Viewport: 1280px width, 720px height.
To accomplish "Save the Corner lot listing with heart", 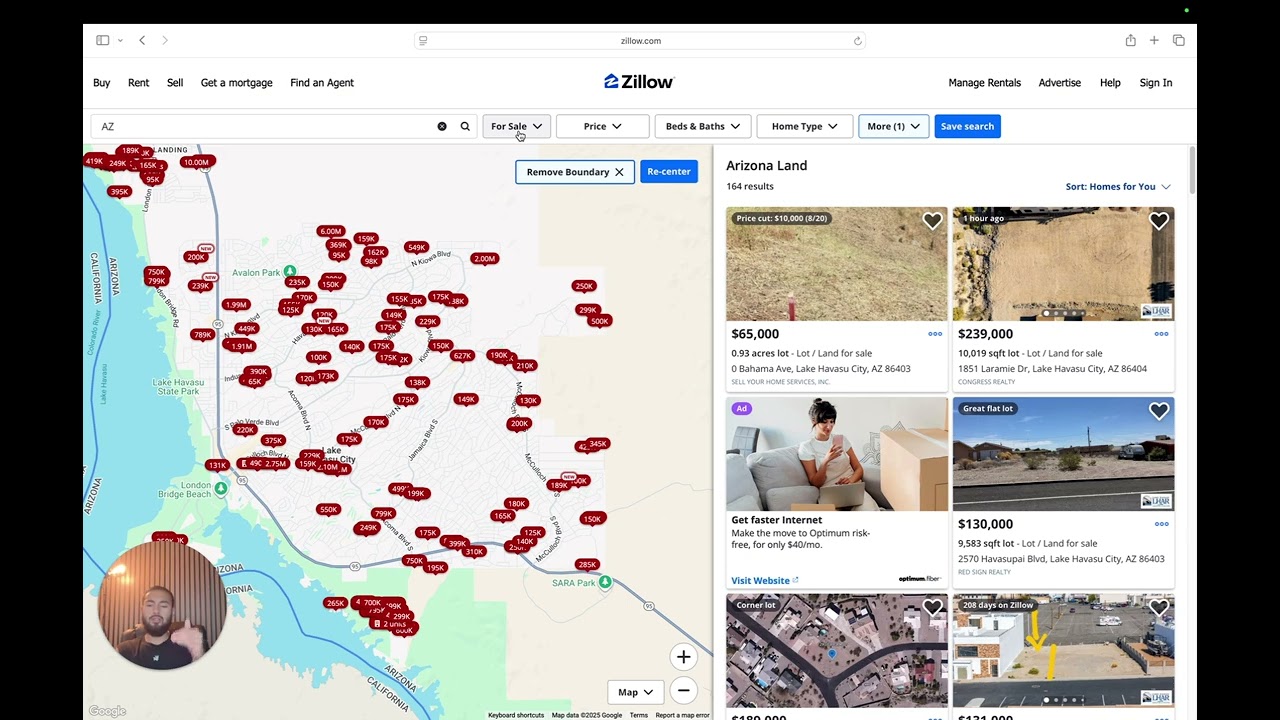I will tap(932, 607).
